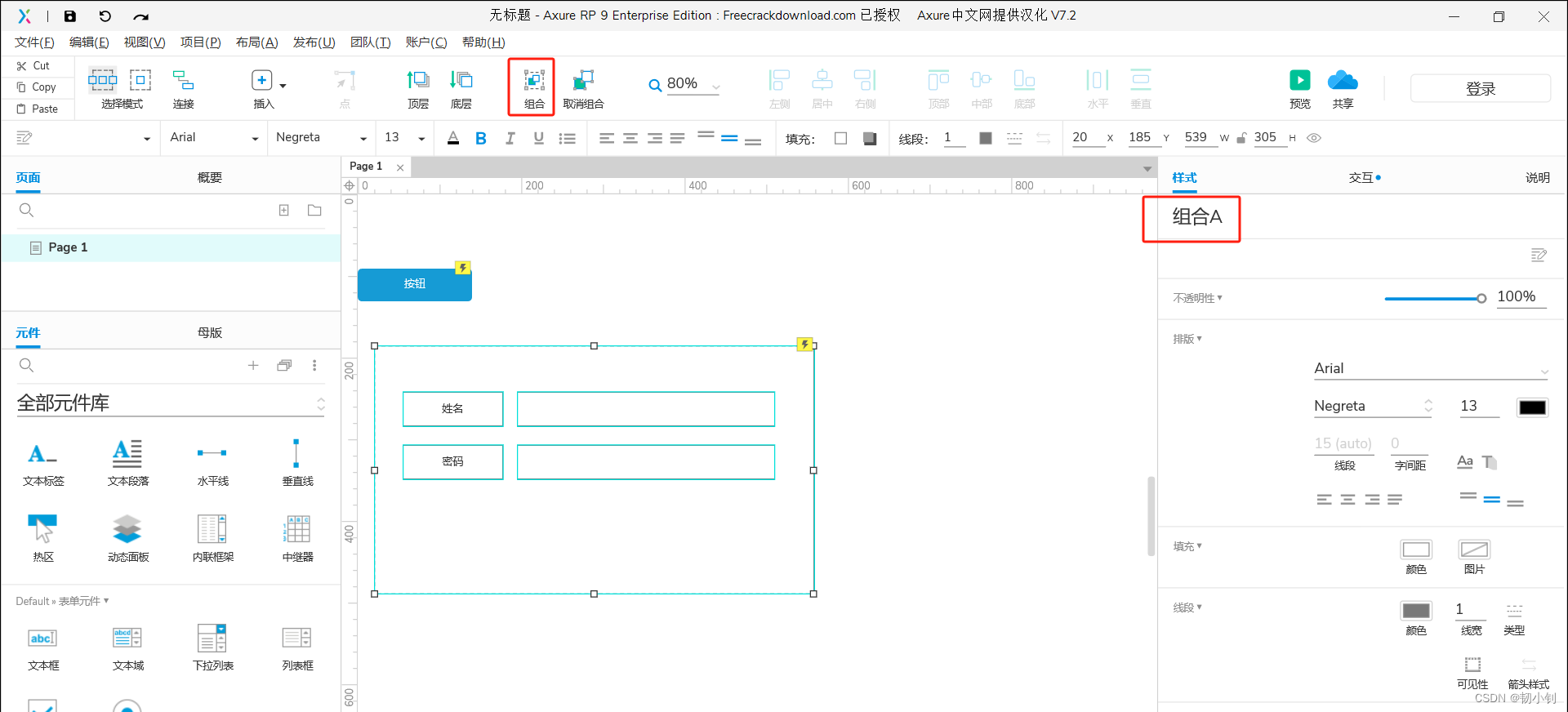This screenshot has width=1568, height=712.
Task: Toggle bold text formatting
Action: (481, 138)
